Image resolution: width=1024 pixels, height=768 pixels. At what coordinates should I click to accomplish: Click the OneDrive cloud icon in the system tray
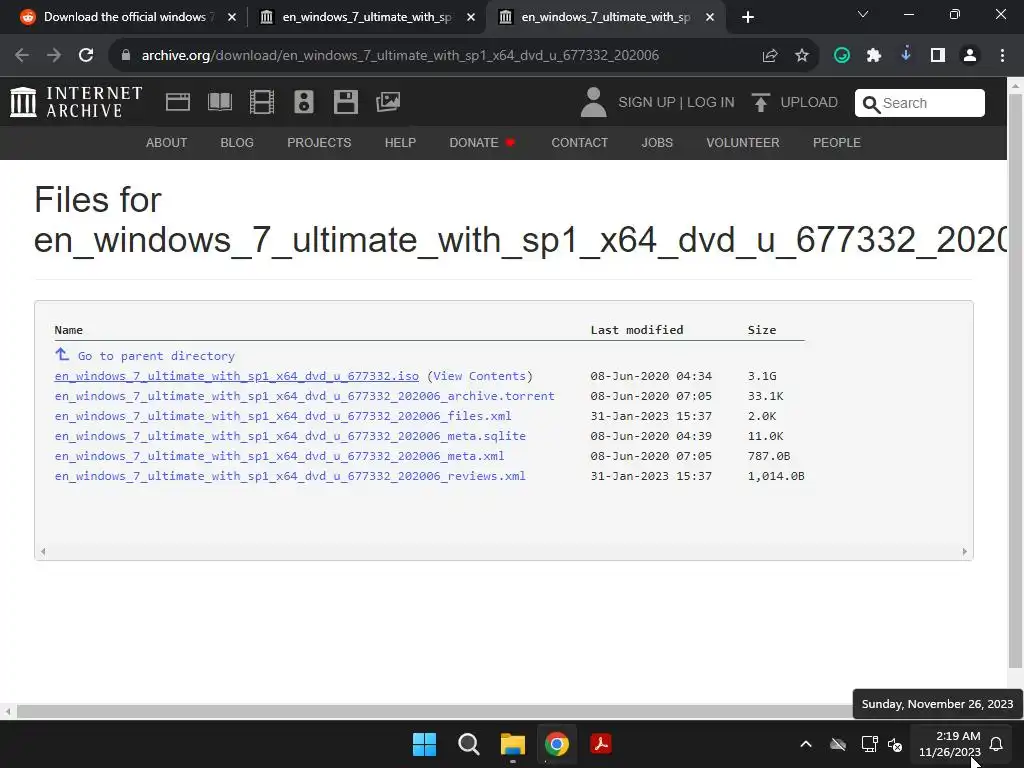(x=838, y=744)
